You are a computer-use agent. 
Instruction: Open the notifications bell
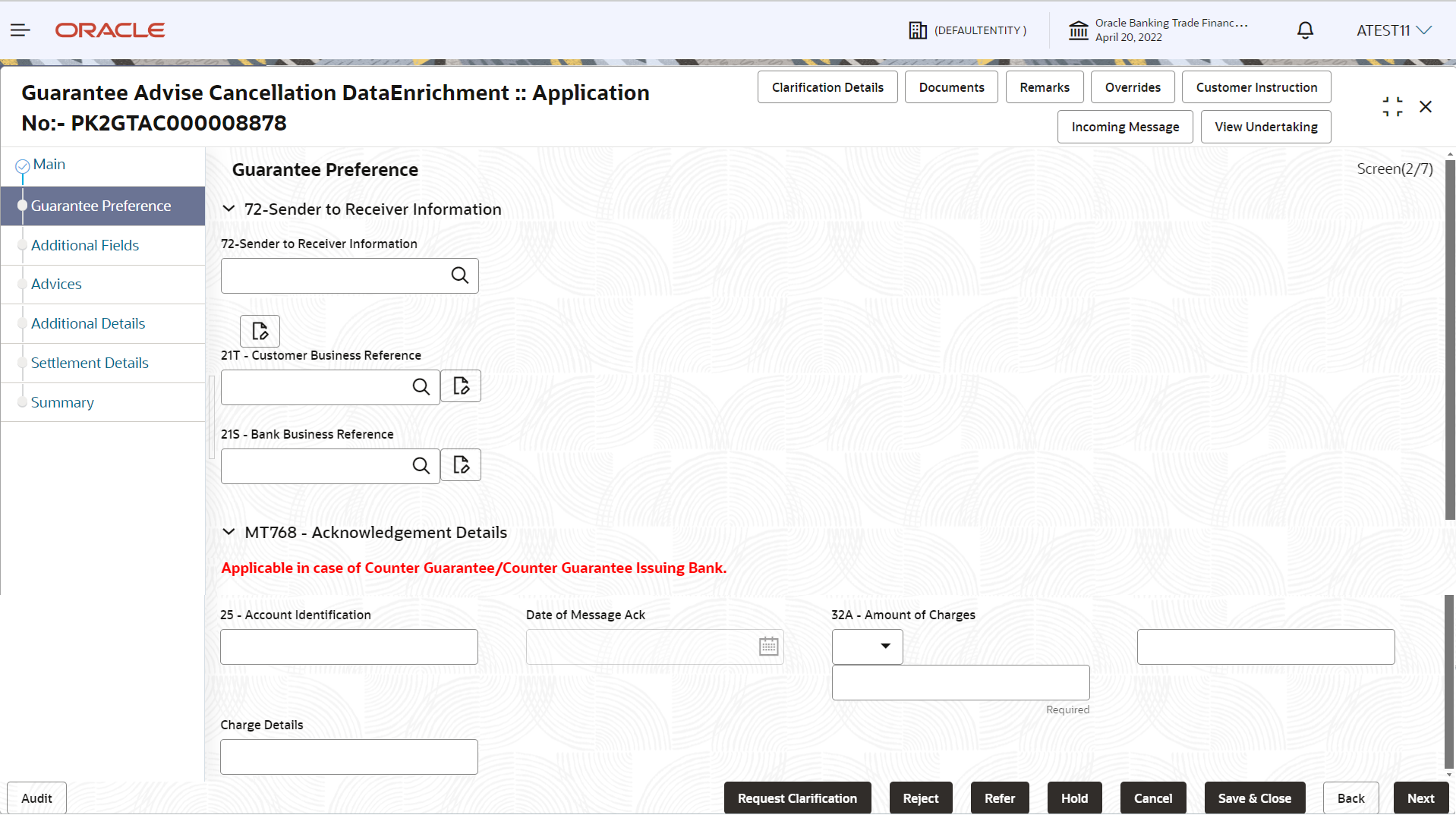pos(1305,30)
